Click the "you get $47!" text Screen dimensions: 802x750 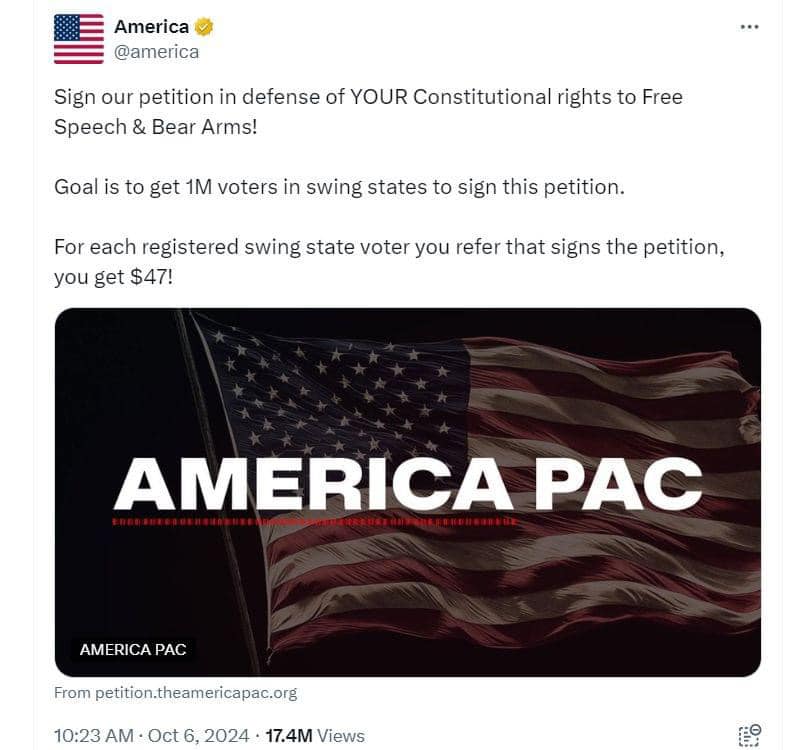(x=113, y=276)
